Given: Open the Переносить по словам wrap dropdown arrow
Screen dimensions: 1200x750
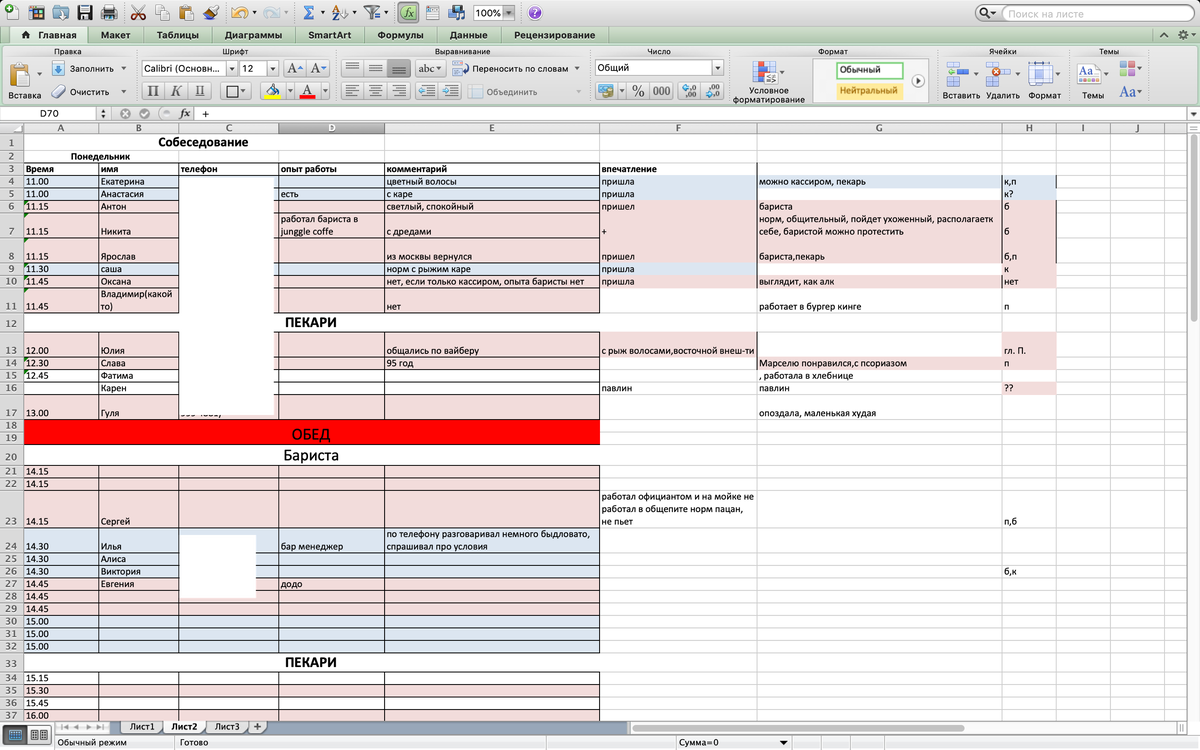Looking at the screenshot, I should point(577,68).
